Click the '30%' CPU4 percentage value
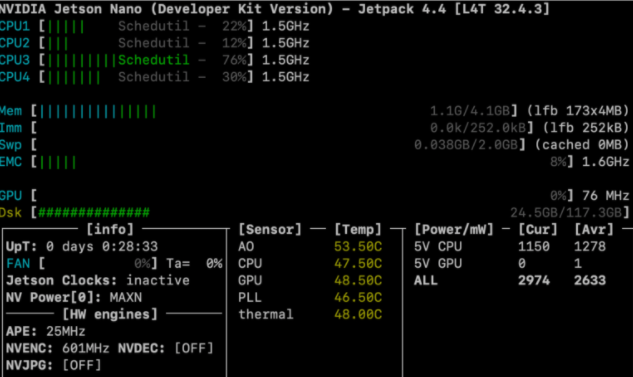This screenshot has width=633, height=377. [234, 77]
